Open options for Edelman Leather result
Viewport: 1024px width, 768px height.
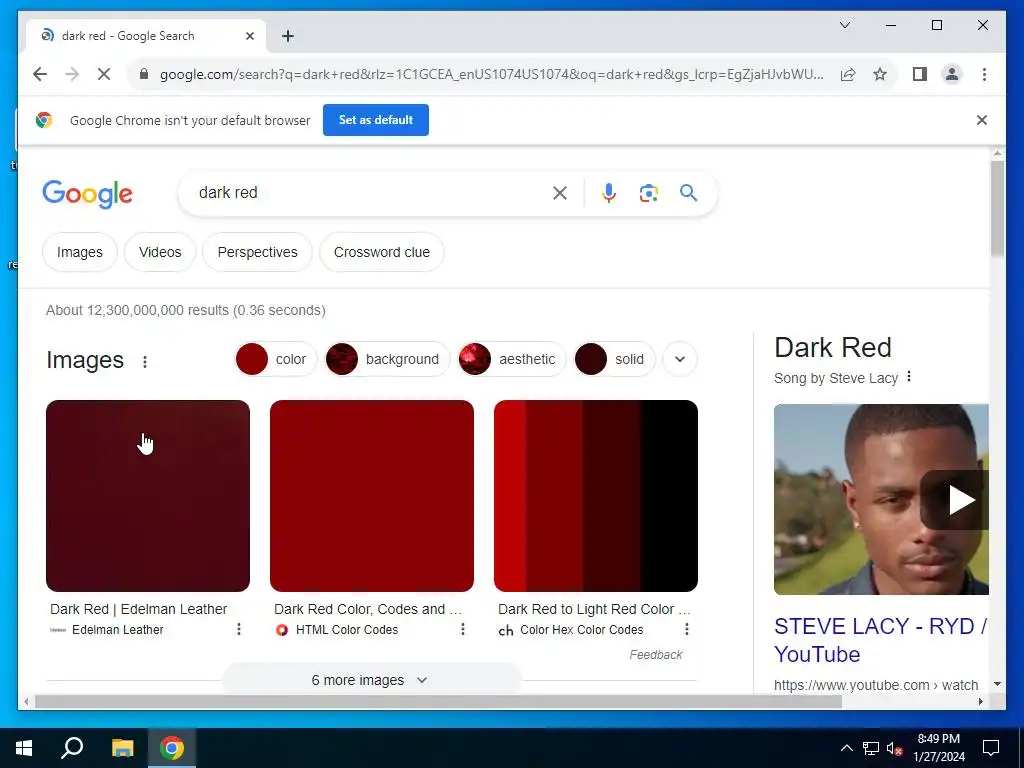[239, 629]
